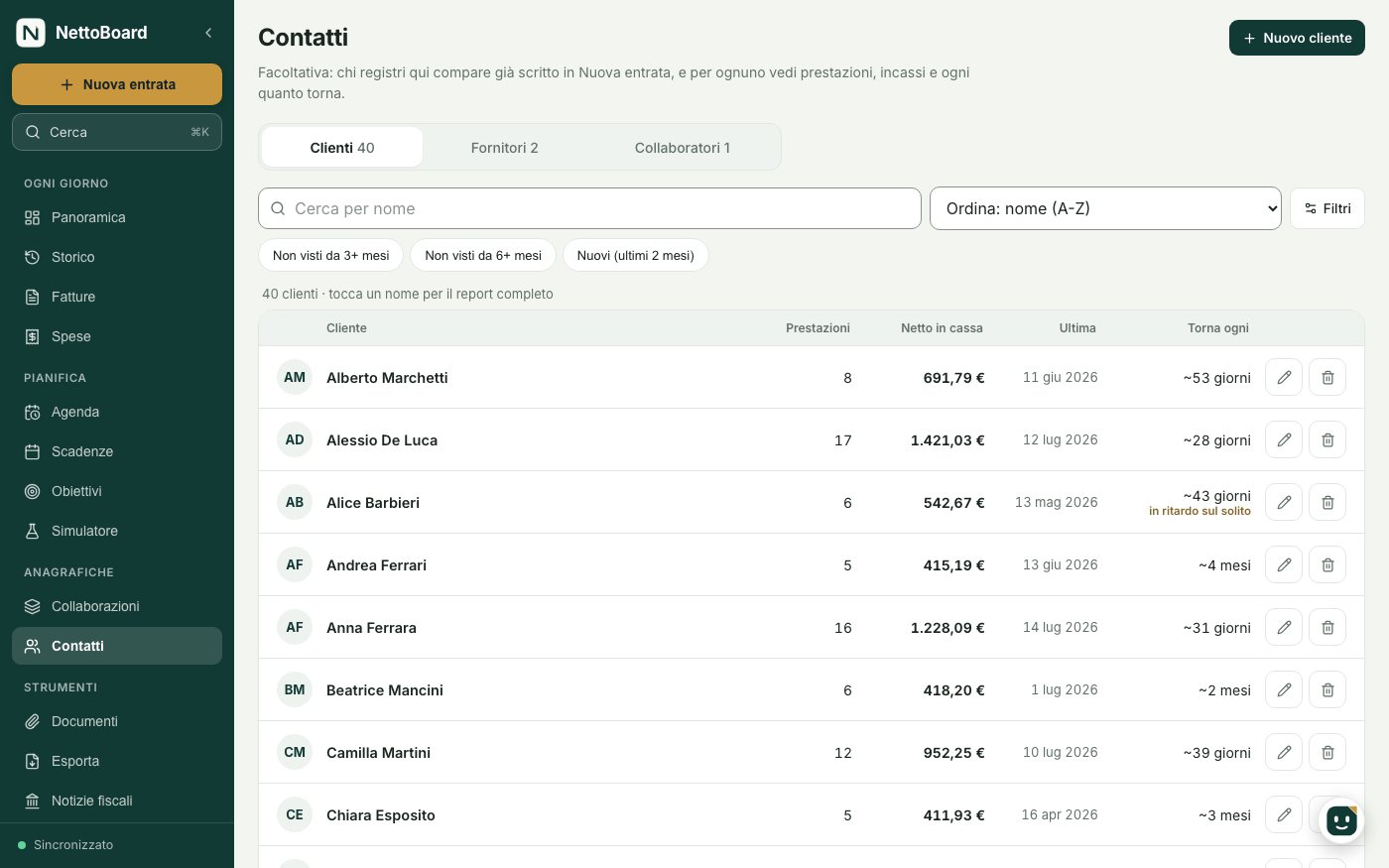Toggle the 'Non visti da 3+ mesi' filter chip
Viewport: 1389px width, 868px height.
tap(330, 255)
